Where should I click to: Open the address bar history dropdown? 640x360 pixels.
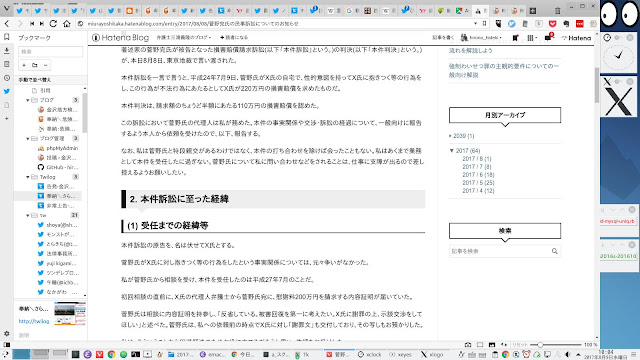476,24
